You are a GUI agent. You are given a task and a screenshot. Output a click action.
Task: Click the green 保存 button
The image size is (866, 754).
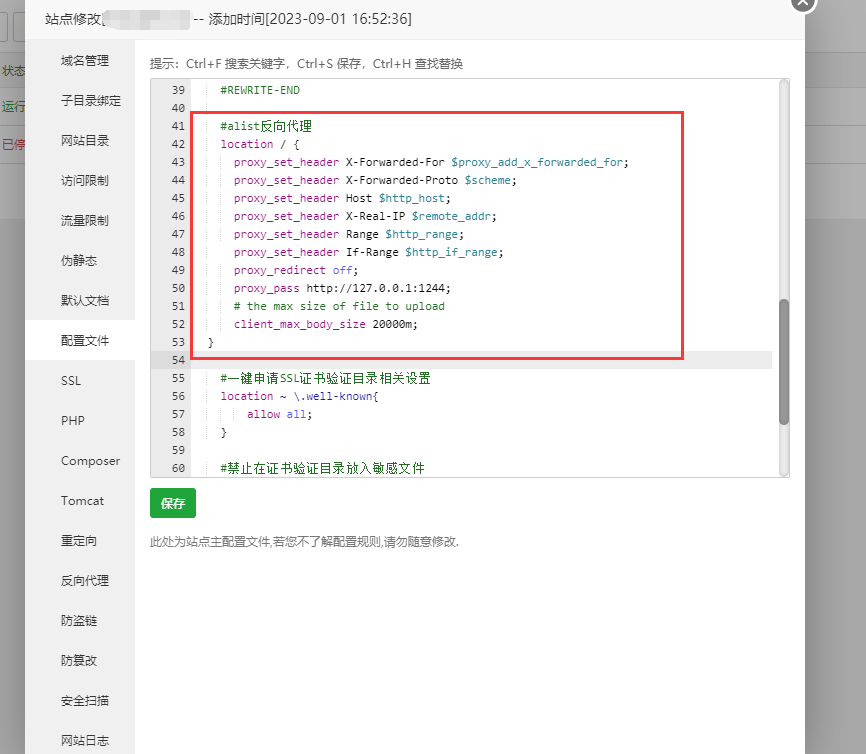click(x=173, y=503)
